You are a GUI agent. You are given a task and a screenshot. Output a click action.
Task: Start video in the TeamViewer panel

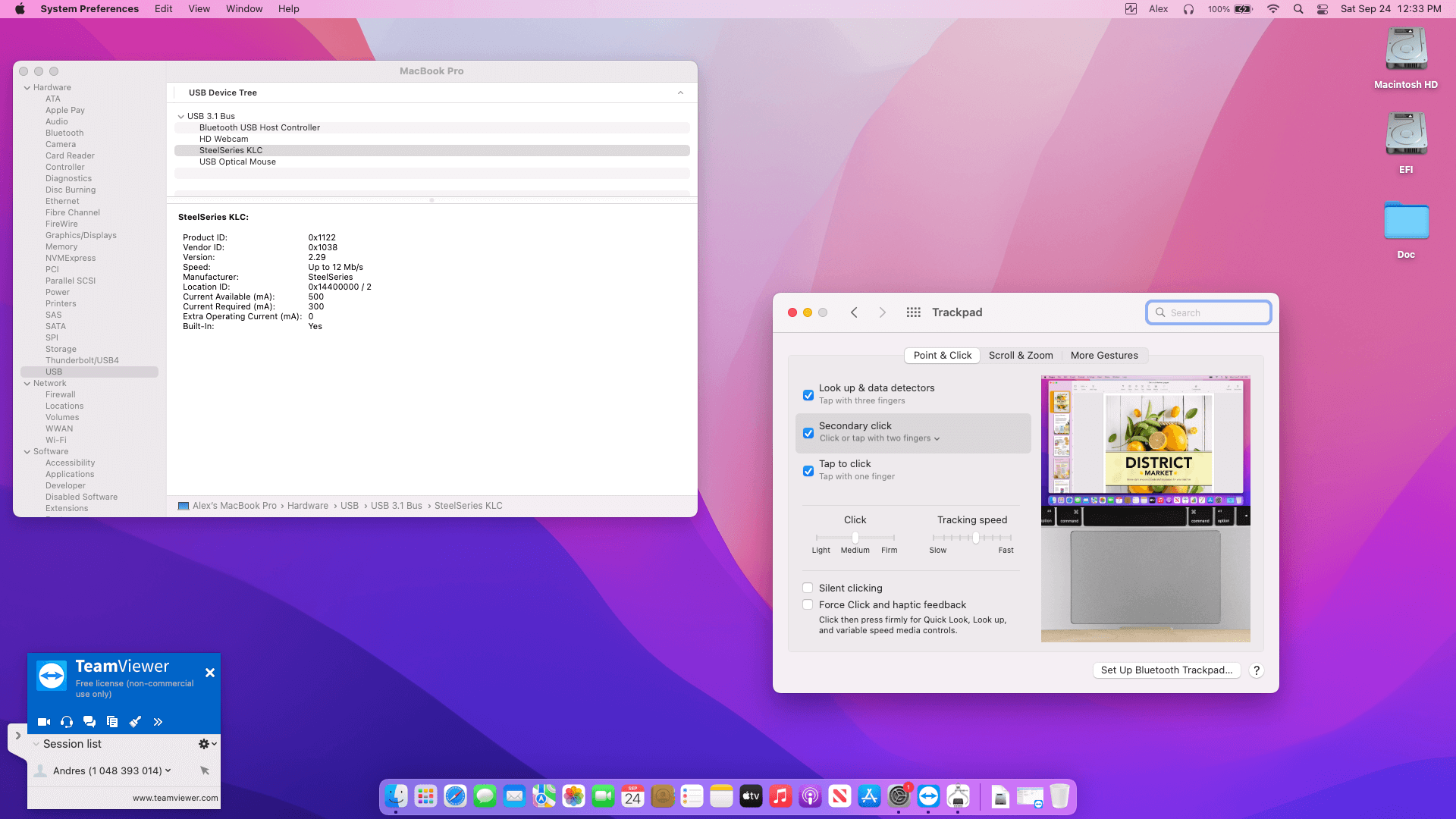coord(44,722)
